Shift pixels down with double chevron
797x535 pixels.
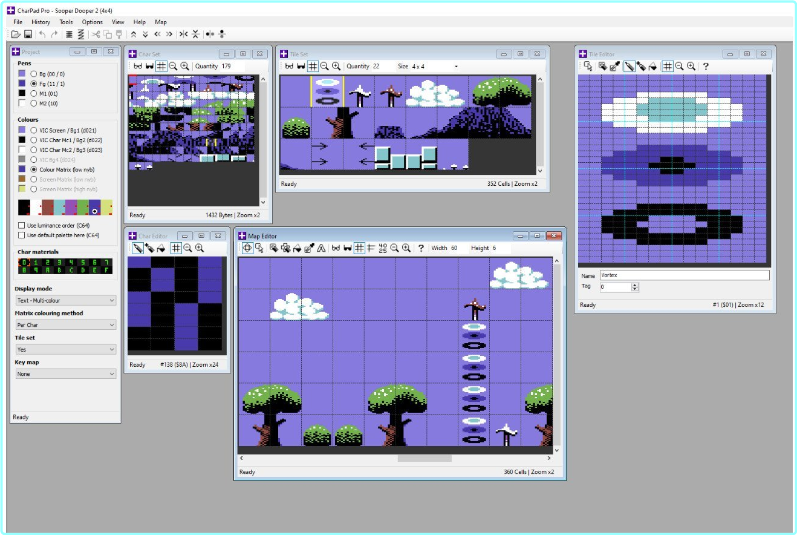[145, 34]
